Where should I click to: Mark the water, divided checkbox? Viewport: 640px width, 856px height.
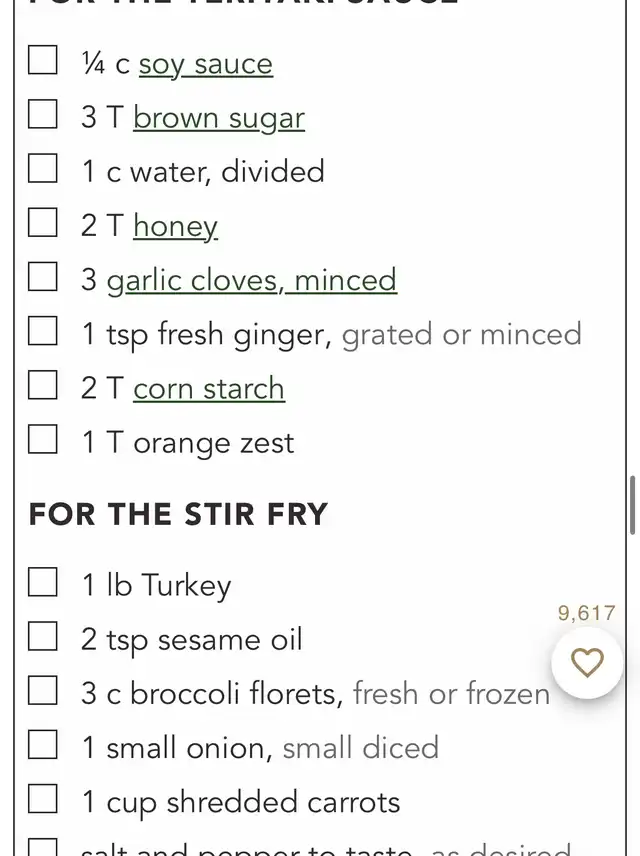coord(43,168)
